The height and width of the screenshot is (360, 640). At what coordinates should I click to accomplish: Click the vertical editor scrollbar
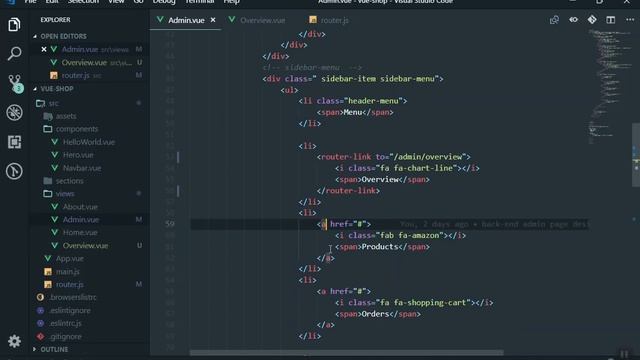click(636, 154)
